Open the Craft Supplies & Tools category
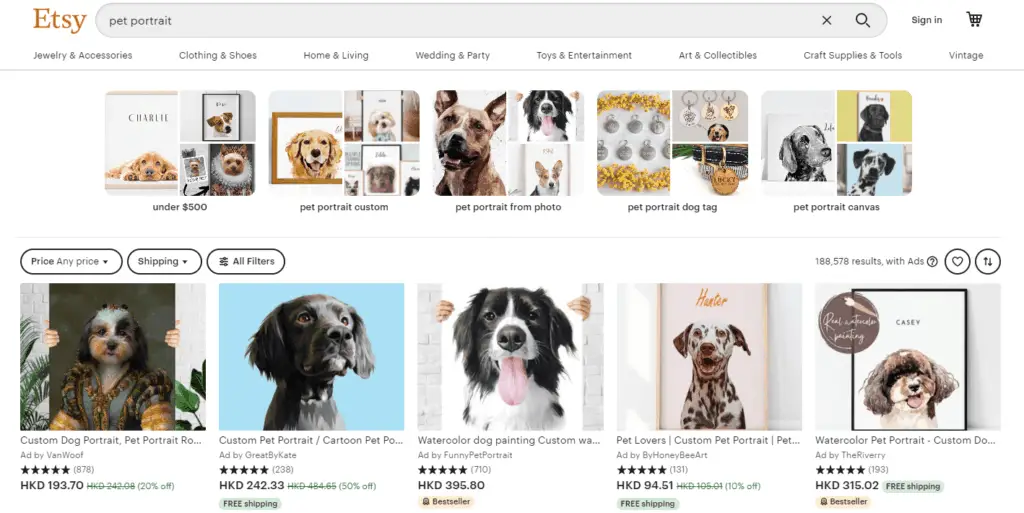 click(x=852, y=55)
